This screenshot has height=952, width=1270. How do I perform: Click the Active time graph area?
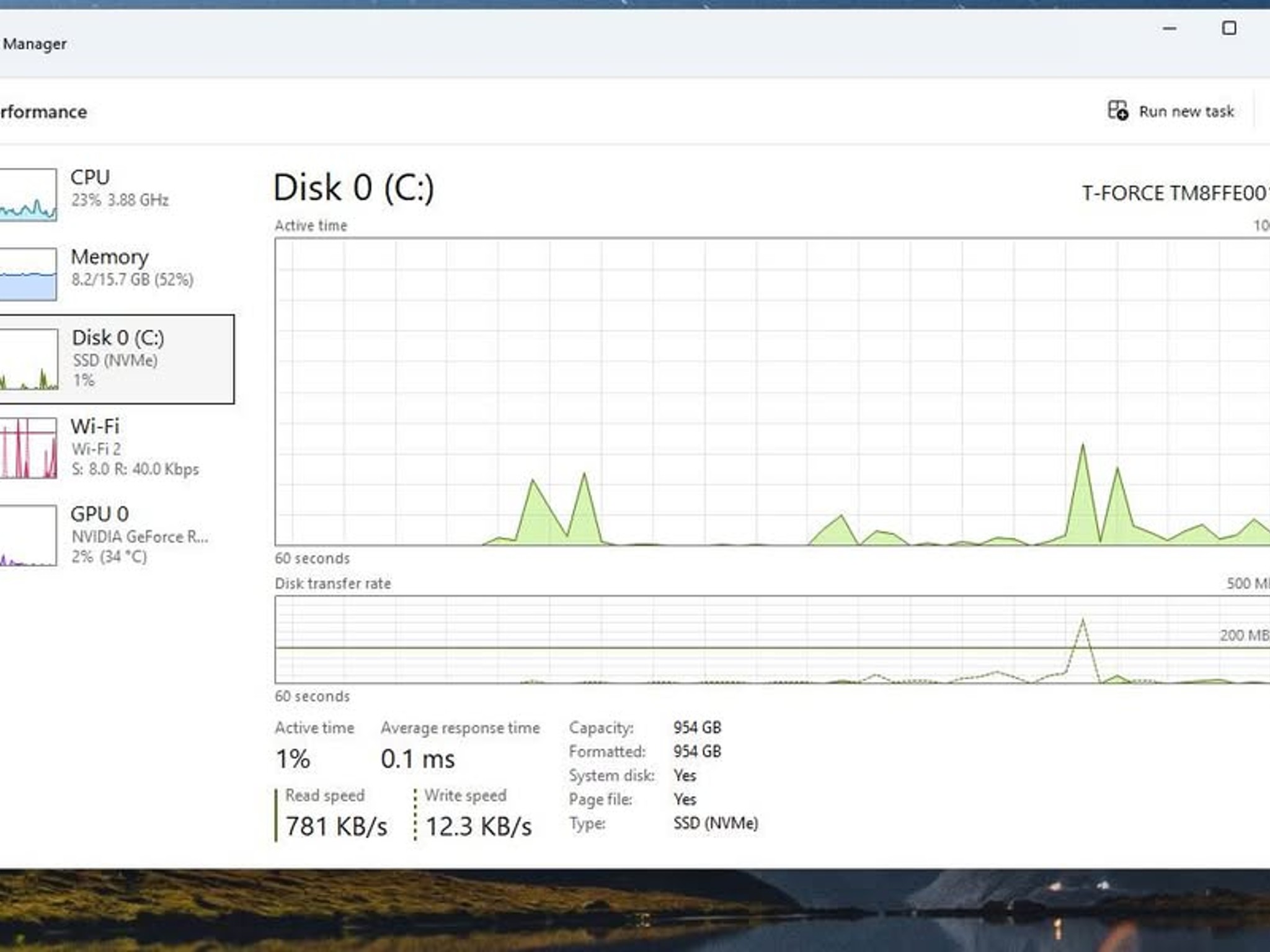coord(772,392)
